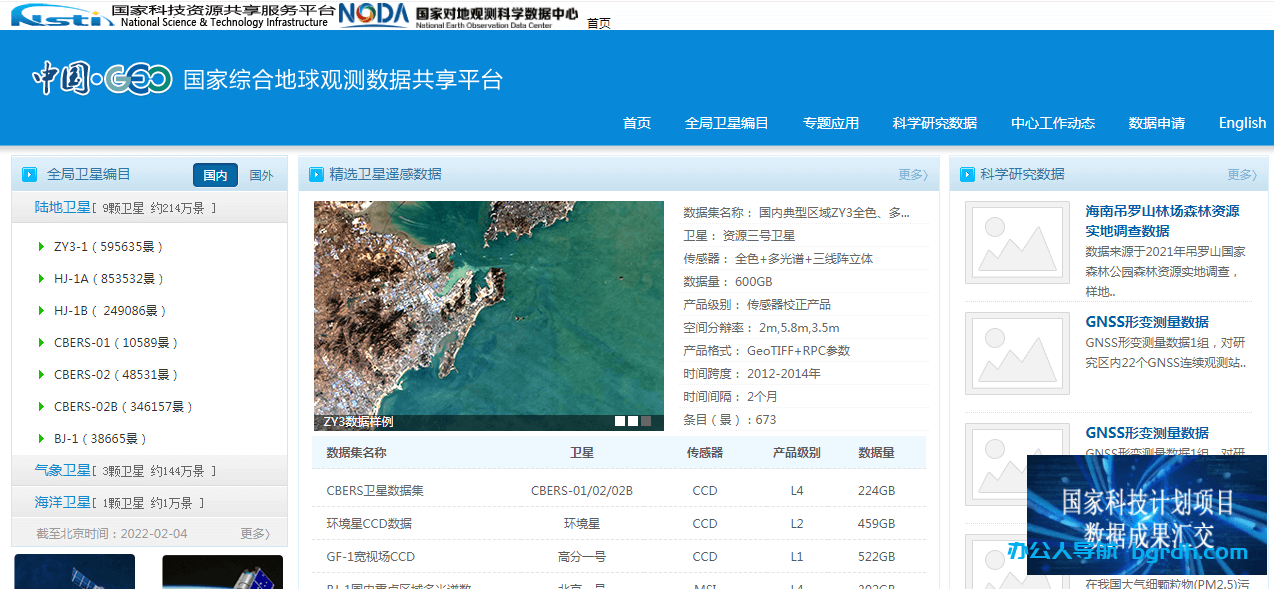This screenshot has height=589, width=1274.
Task: Switch satellite catalog to 国内
Action: tap(215, 174)
